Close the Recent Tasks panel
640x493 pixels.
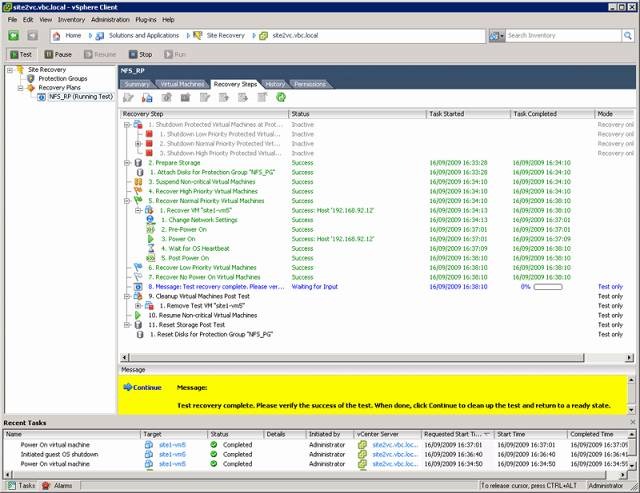632,422
